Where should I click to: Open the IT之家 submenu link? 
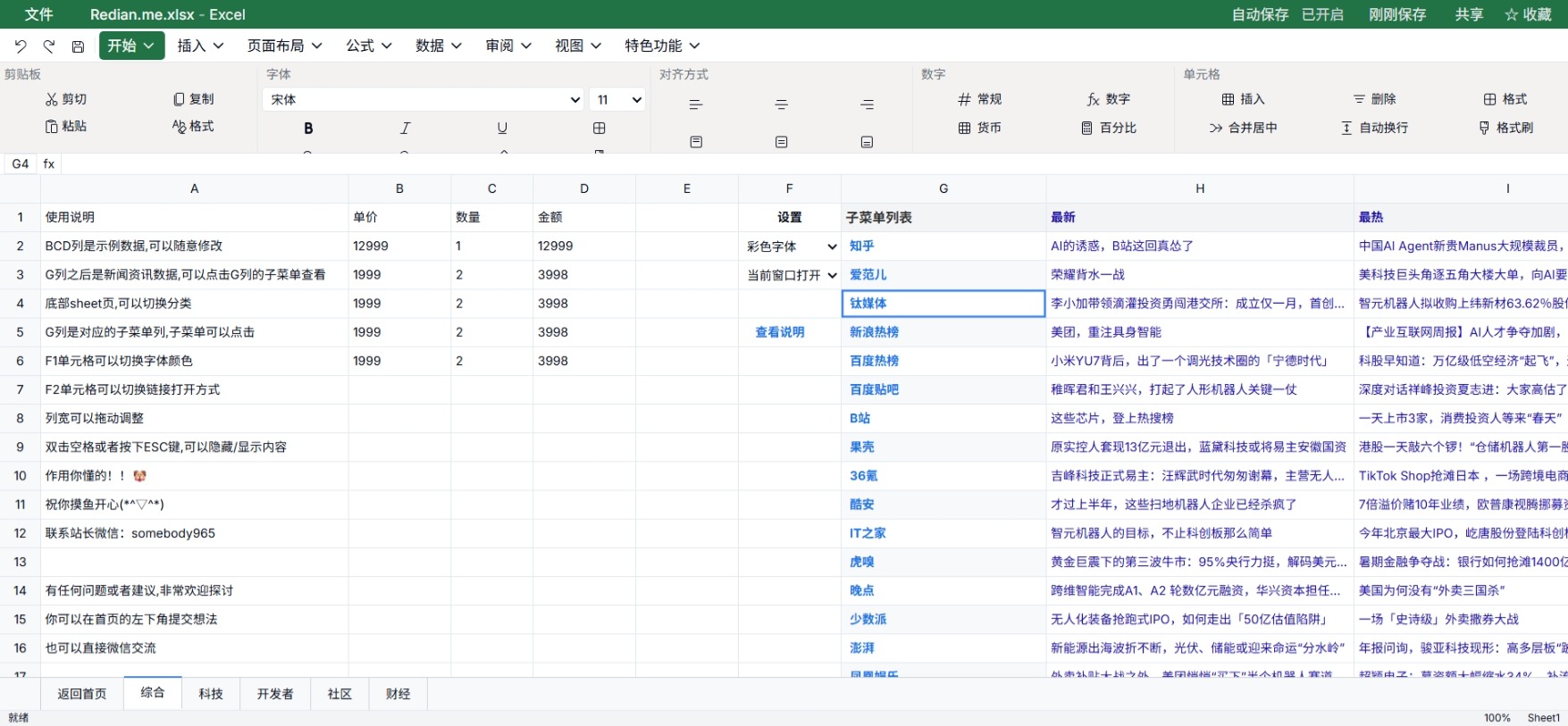click(868, 533)
